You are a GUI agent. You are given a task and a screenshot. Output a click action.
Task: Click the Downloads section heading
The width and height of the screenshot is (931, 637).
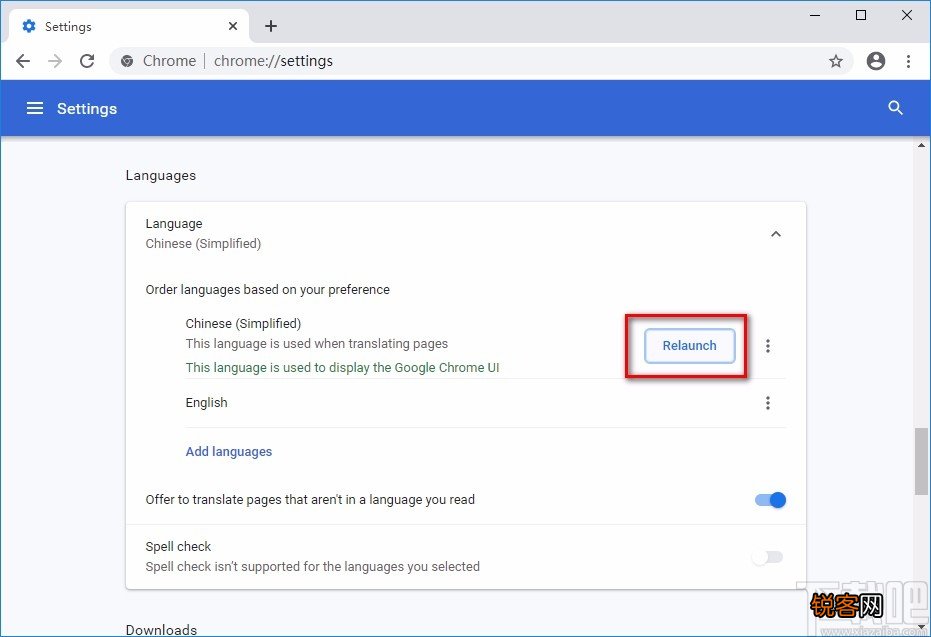(161, 629)
